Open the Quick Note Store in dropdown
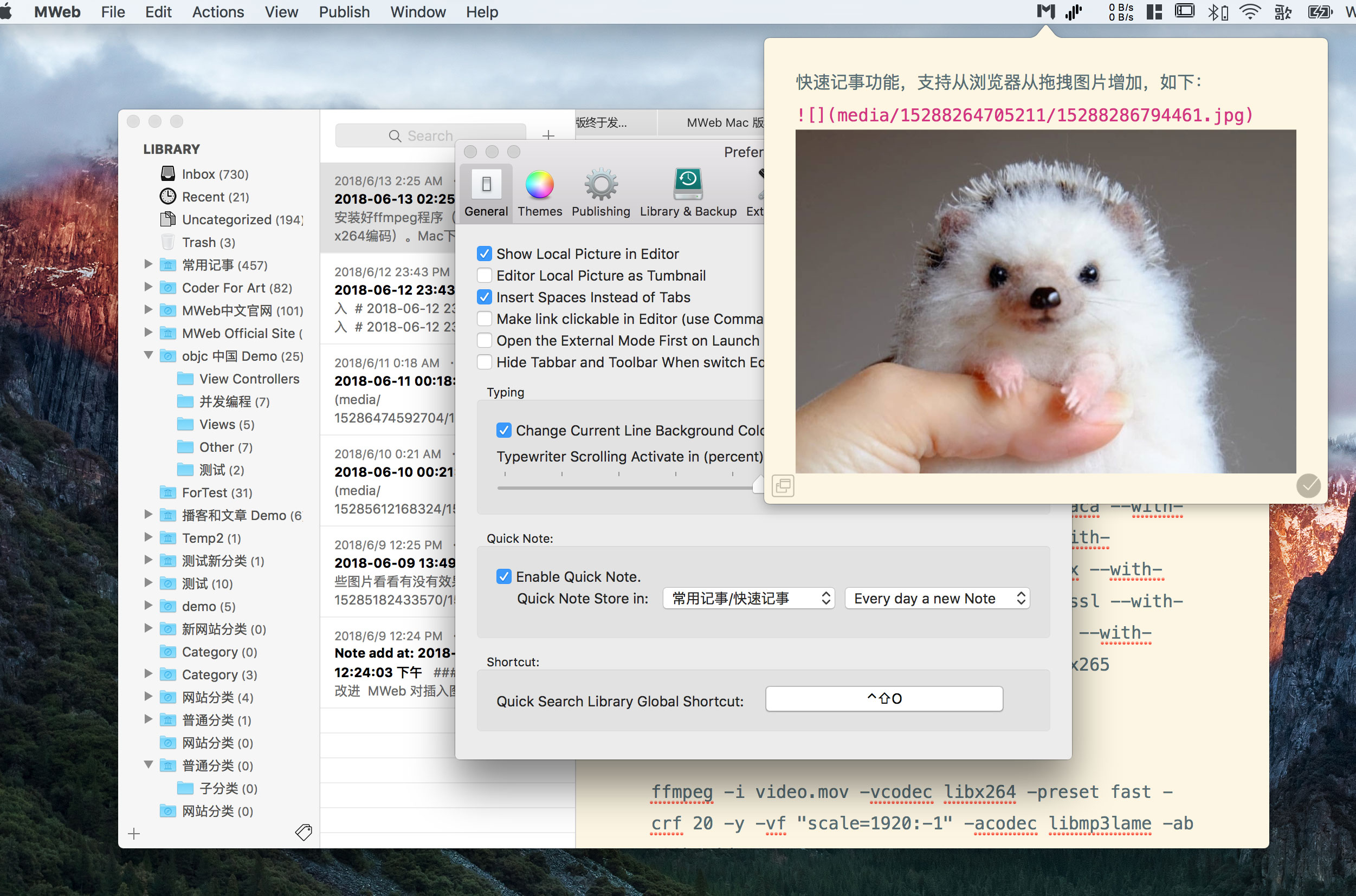1356x896 pixels. pyautogui.click(x=748, y=598)
